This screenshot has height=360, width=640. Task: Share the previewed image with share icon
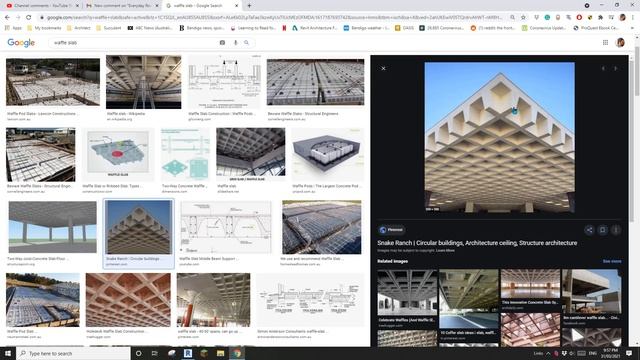point(589,230)
